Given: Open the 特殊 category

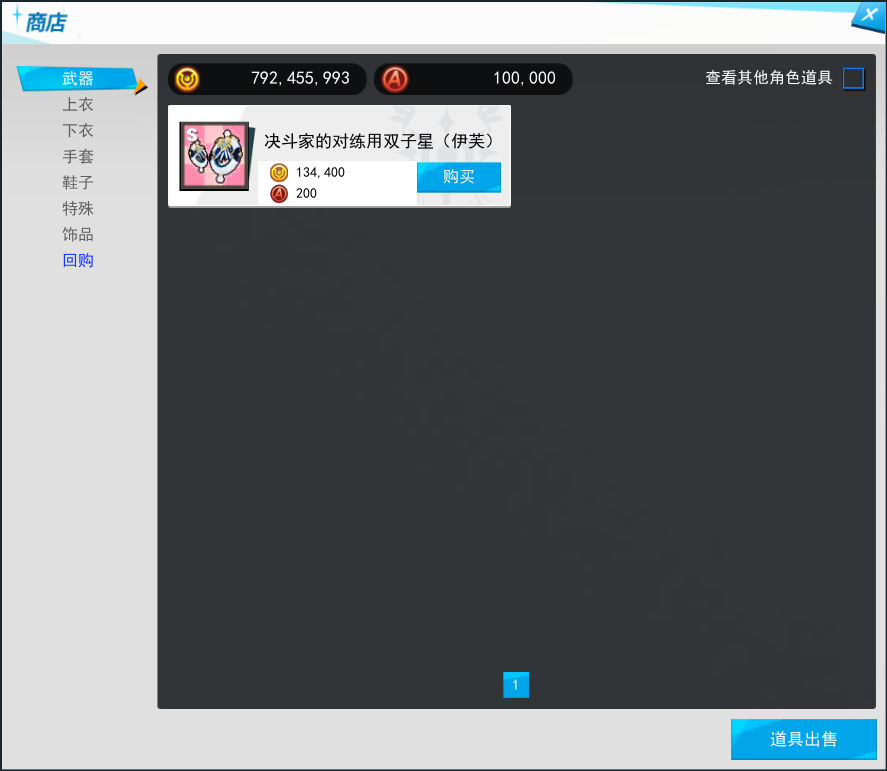Looking at the screenshot, I should (x=78, y=209).
